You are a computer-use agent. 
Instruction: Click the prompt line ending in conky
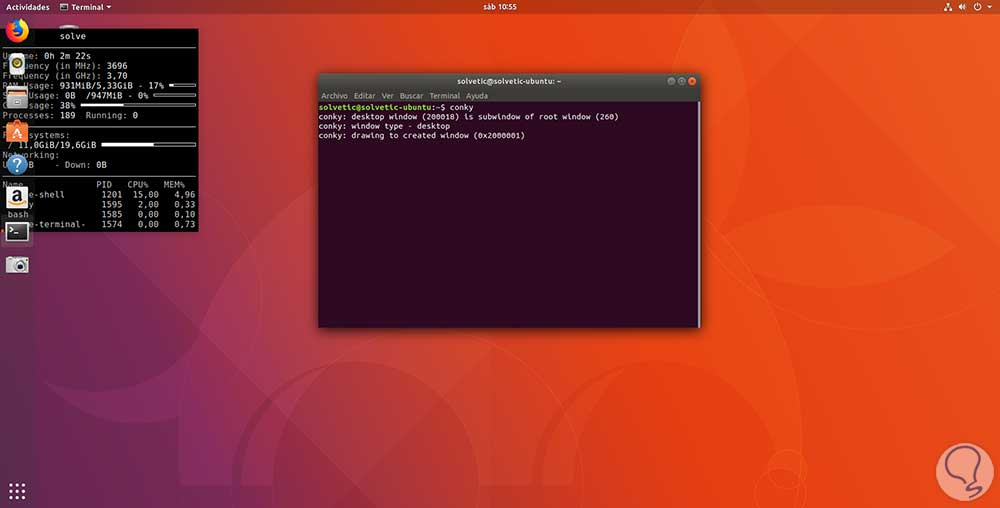396,107
